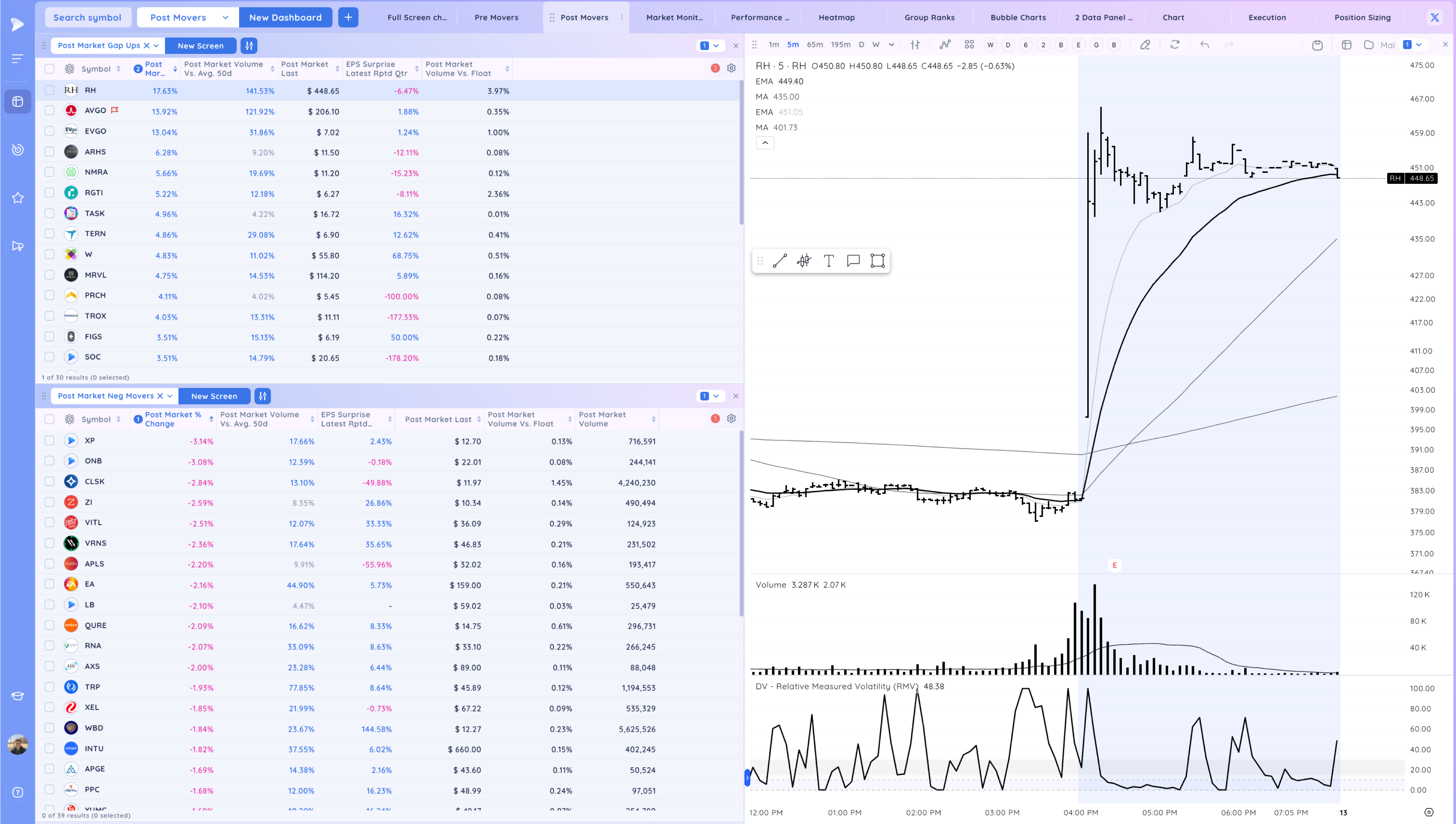Open Post Market Gap Ups screen dropdown

[x=156, y=45]
